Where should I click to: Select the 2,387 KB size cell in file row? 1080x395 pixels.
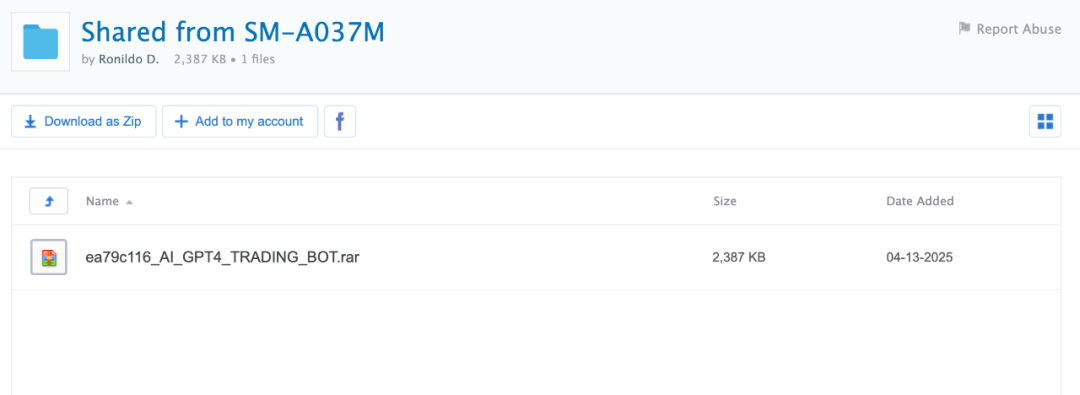click(739, 258)
